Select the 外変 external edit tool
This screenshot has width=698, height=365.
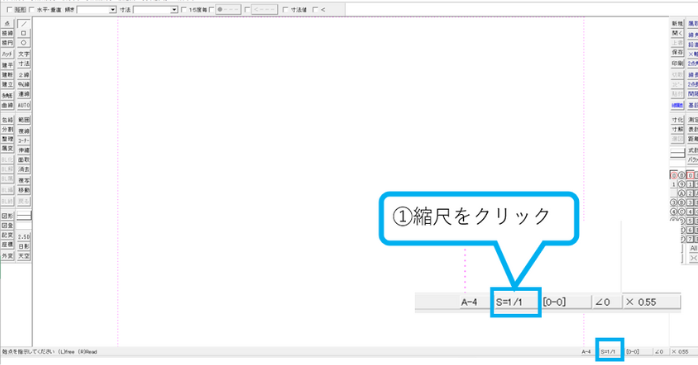point(7,256)
